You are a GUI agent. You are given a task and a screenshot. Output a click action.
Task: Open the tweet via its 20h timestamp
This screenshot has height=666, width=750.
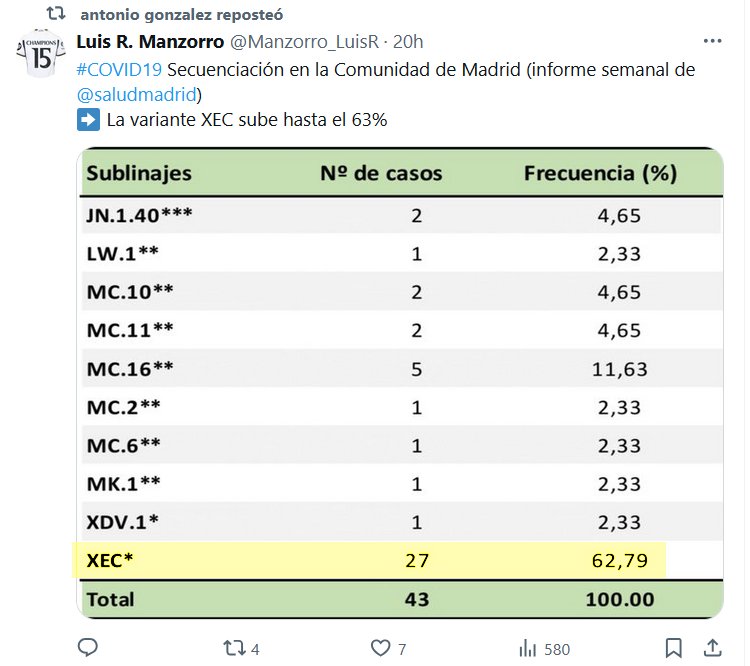pos(408,42)
